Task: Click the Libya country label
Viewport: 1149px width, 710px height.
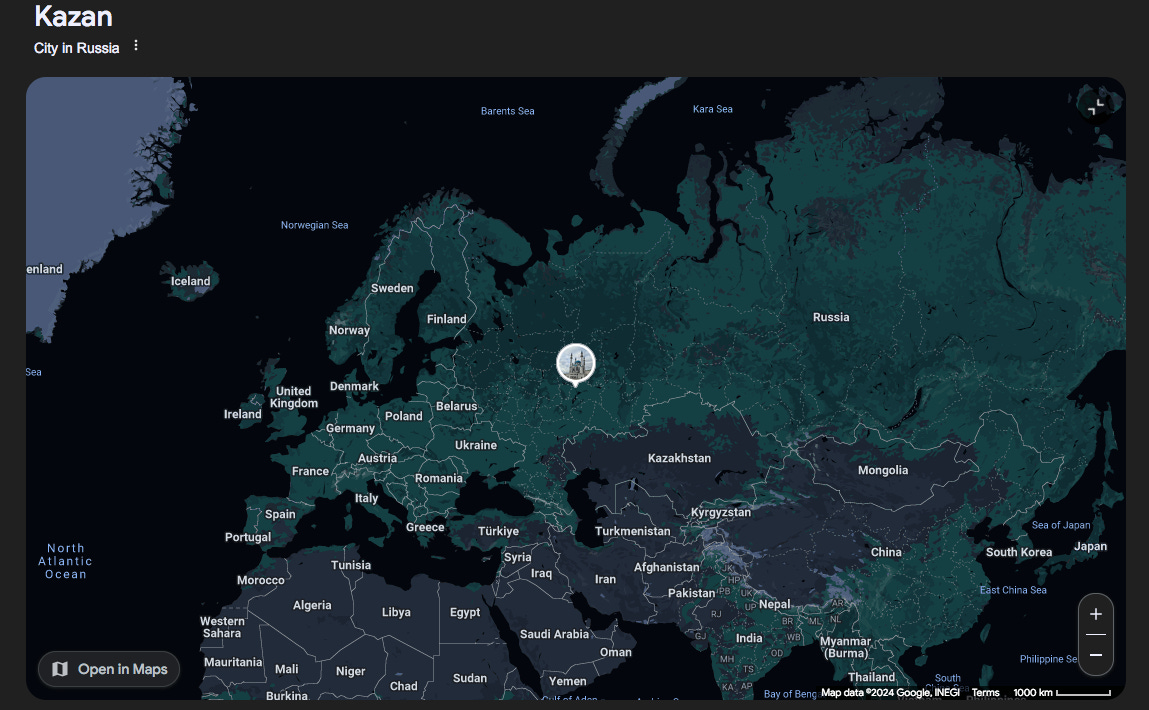Action: [396, 613]
